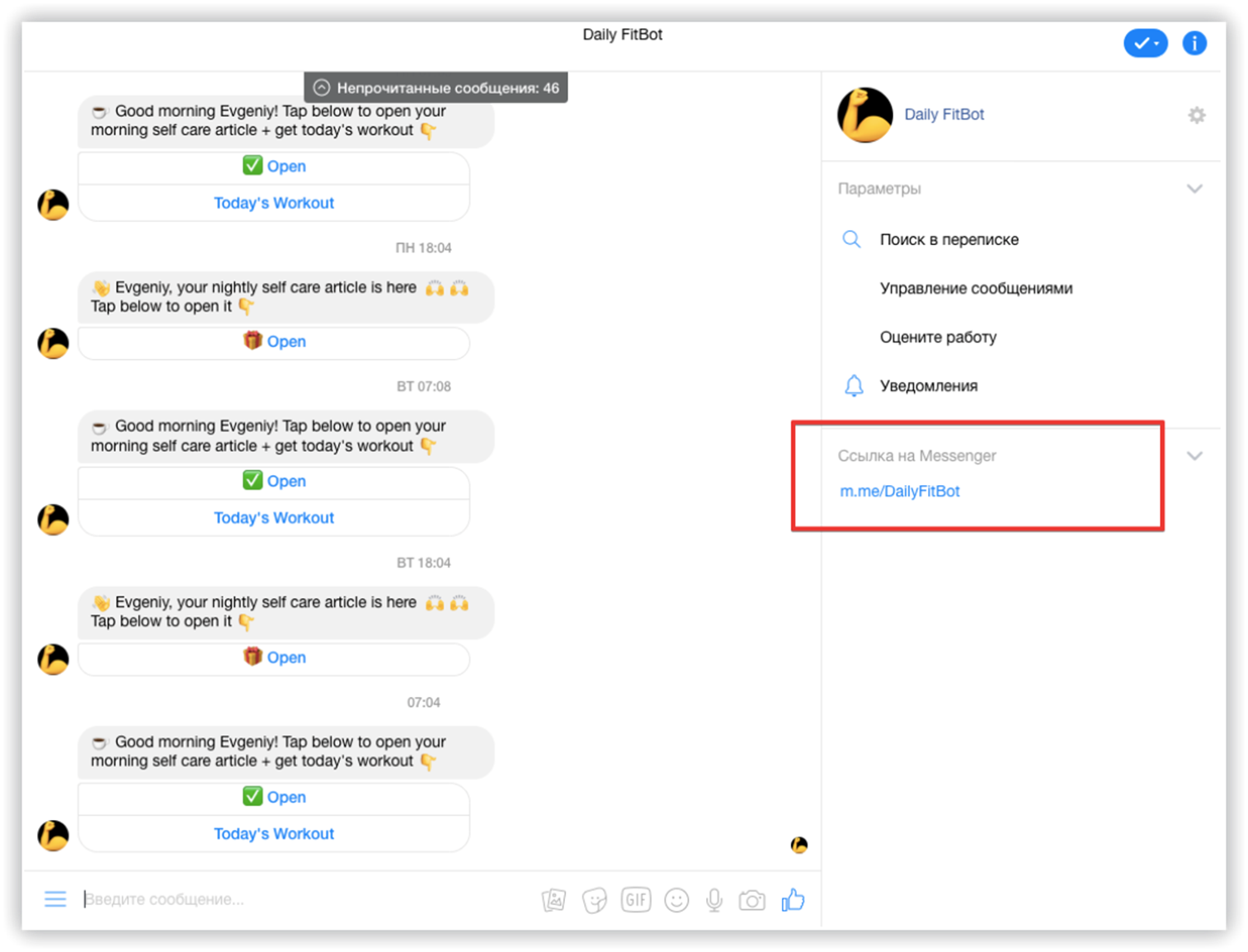Collapse the Ссылка на Messenger section chevron
Image resolution: width=1248 pixels, height=952 pixels.
pos(1194,456)
